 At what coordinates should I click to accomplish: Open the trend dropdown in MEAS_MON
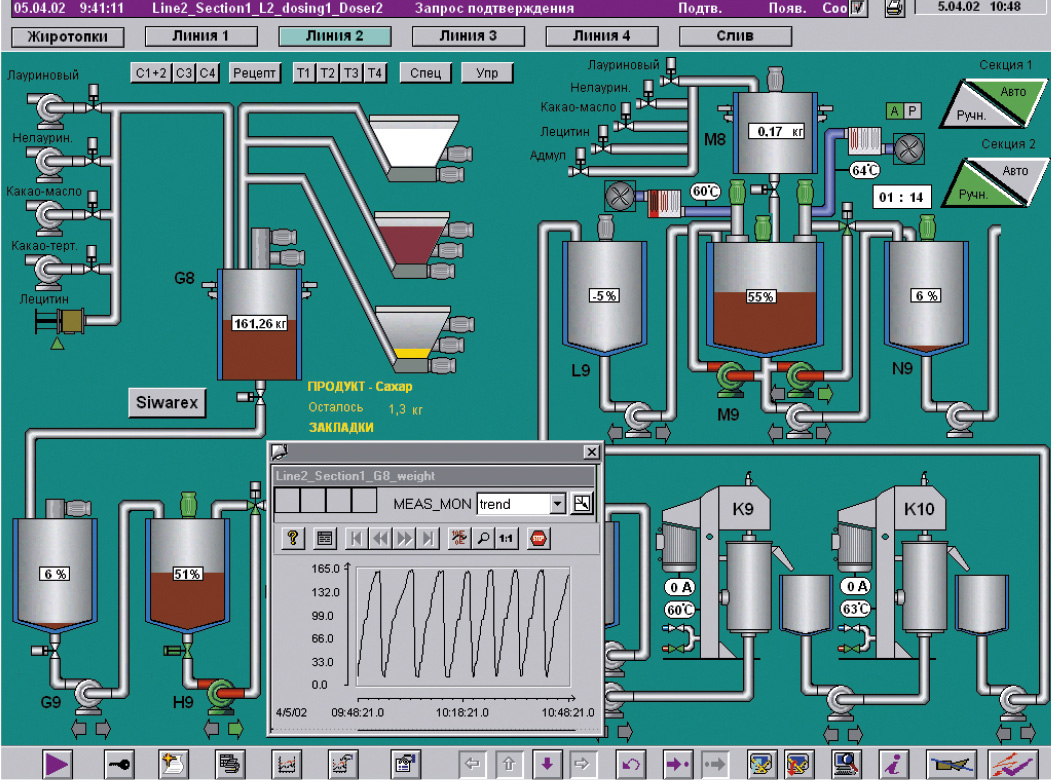(x=558, y=504)
